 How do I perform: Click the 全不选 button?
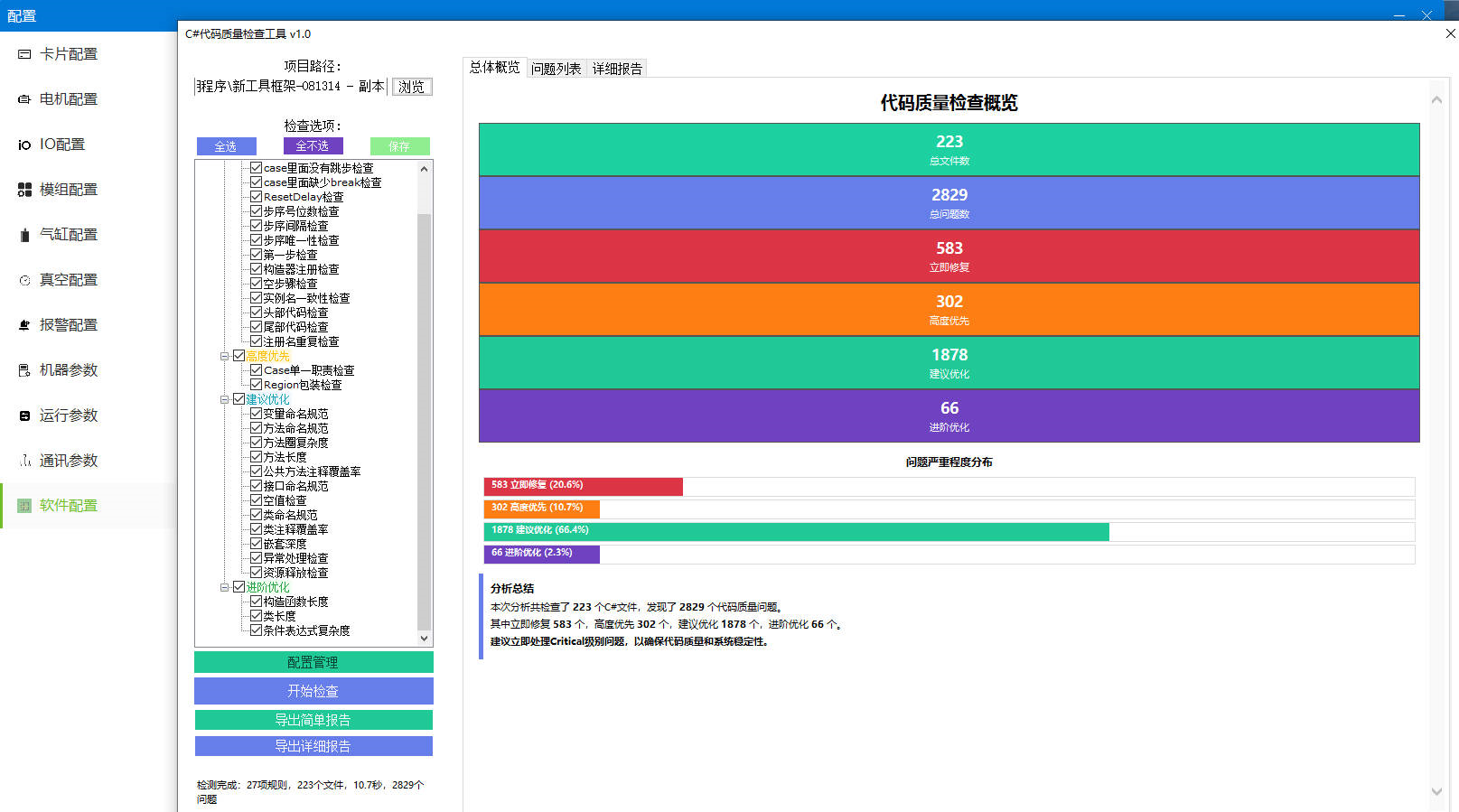(x=313, y=146)
